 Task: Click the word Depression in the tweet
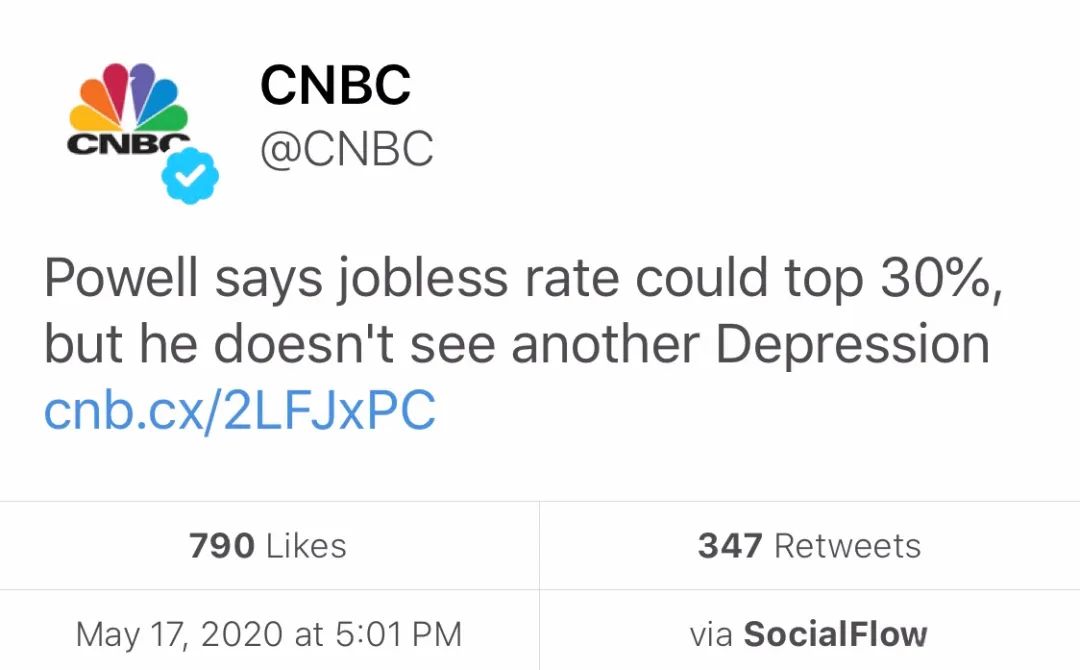coord(853,346)
